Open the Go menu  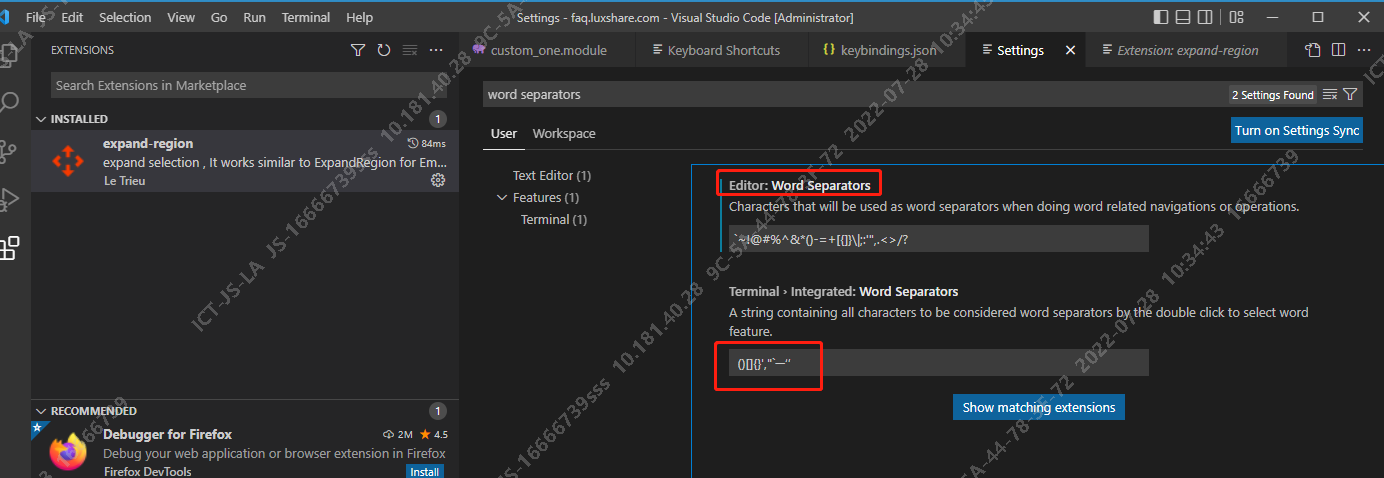(219, 17)
